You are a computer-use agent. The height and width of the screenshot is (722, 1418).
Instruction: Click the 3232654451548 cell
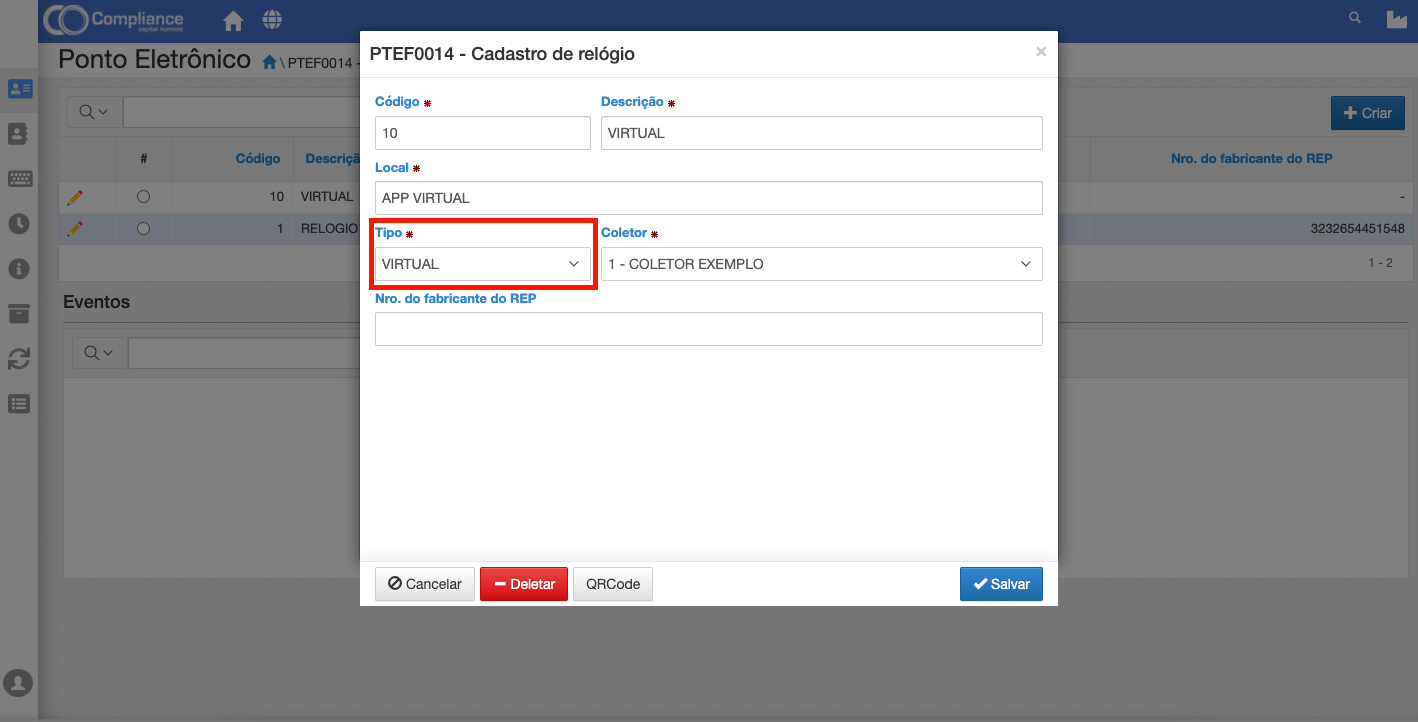point(1357,229)
